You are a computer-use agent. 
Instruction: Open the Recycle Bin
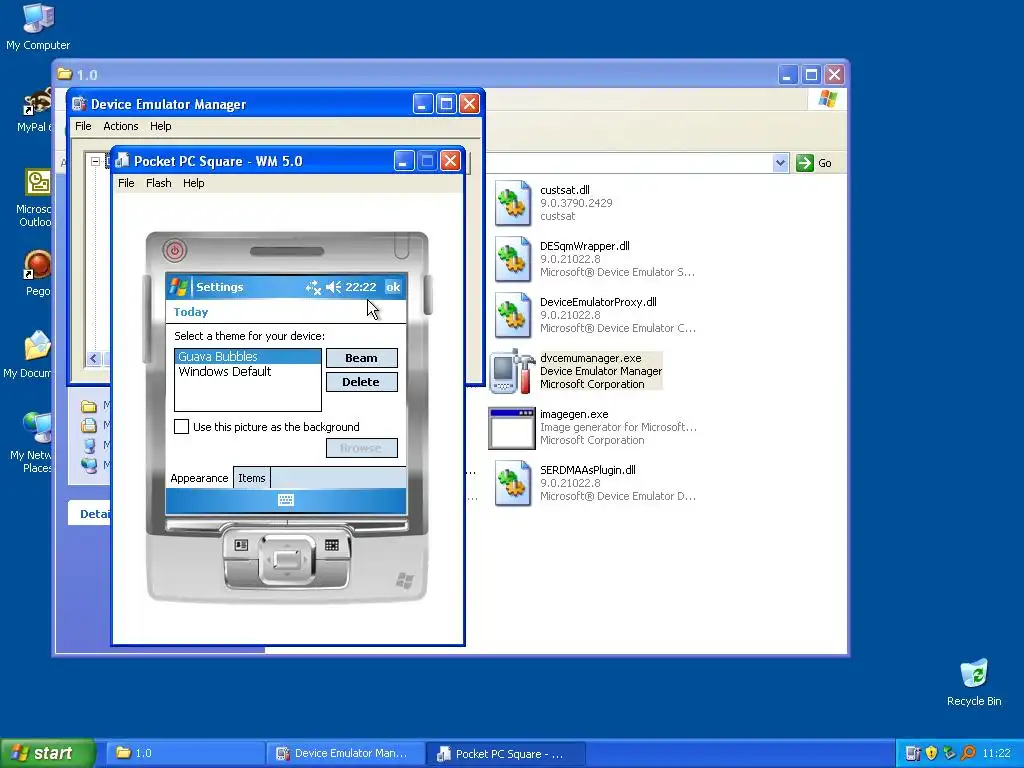click(974, 682)
